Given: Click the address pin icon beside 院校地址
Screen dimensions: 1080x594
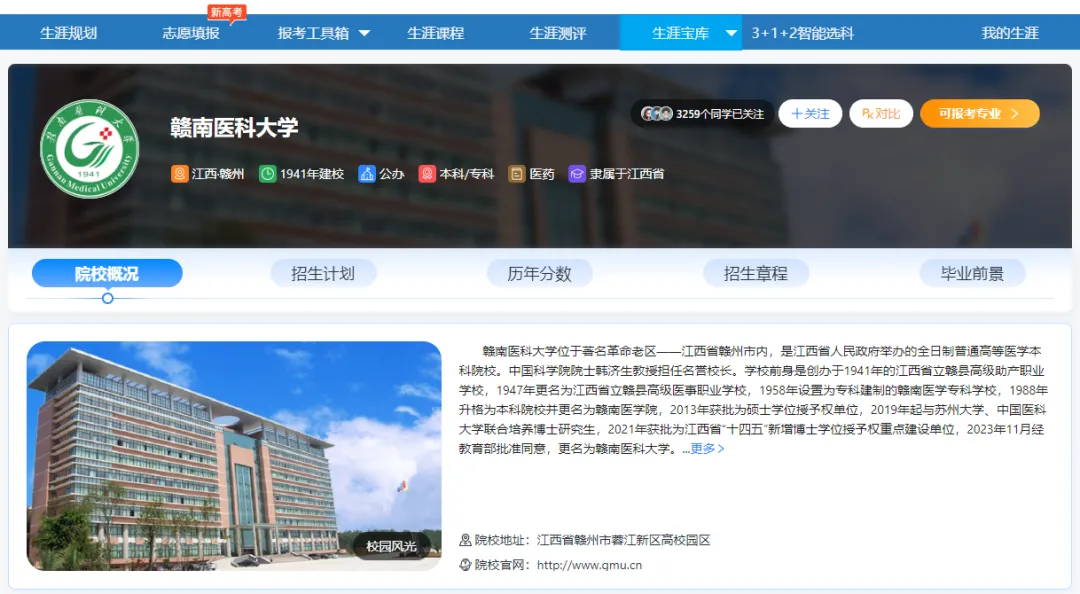Looking at the screenshot, I should [465, 540].
